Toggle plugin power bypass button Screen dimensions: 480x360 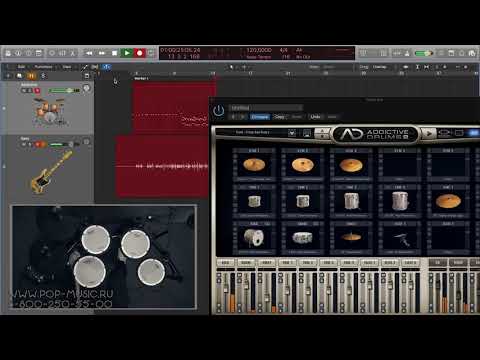pos(219,110)
